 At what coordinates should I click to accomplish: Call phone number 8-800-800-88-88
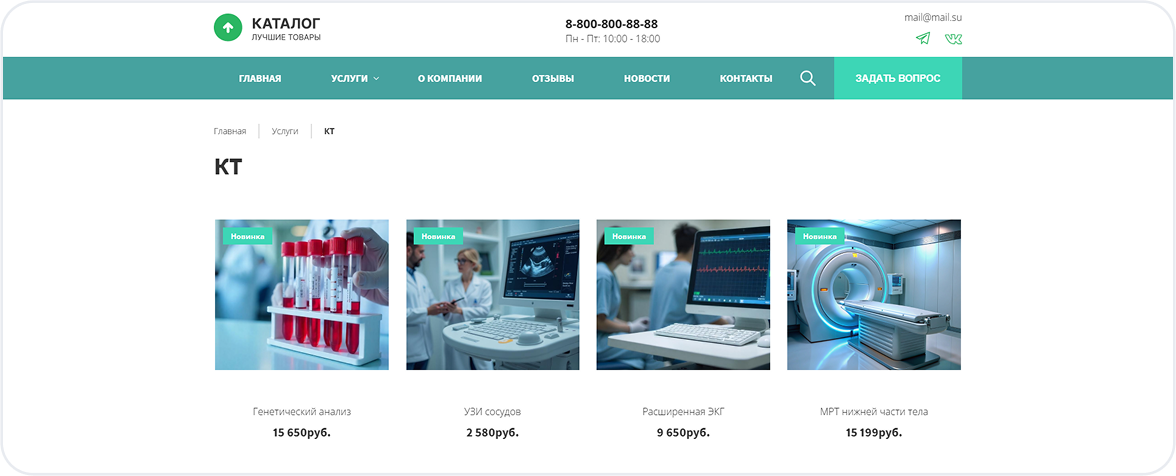pos(611,24)
